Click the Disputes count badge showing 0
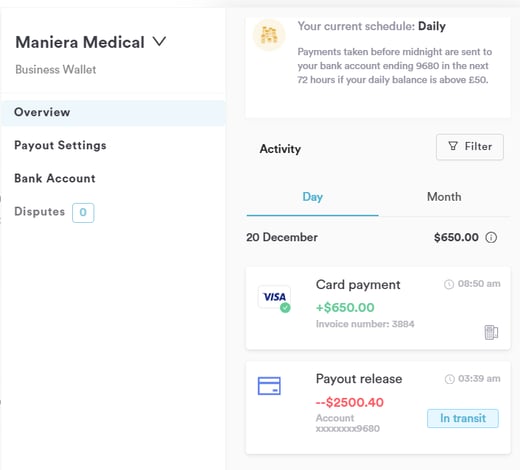This screenshot has height=470, width=520. pyautogui.click(x=83, y=213)
